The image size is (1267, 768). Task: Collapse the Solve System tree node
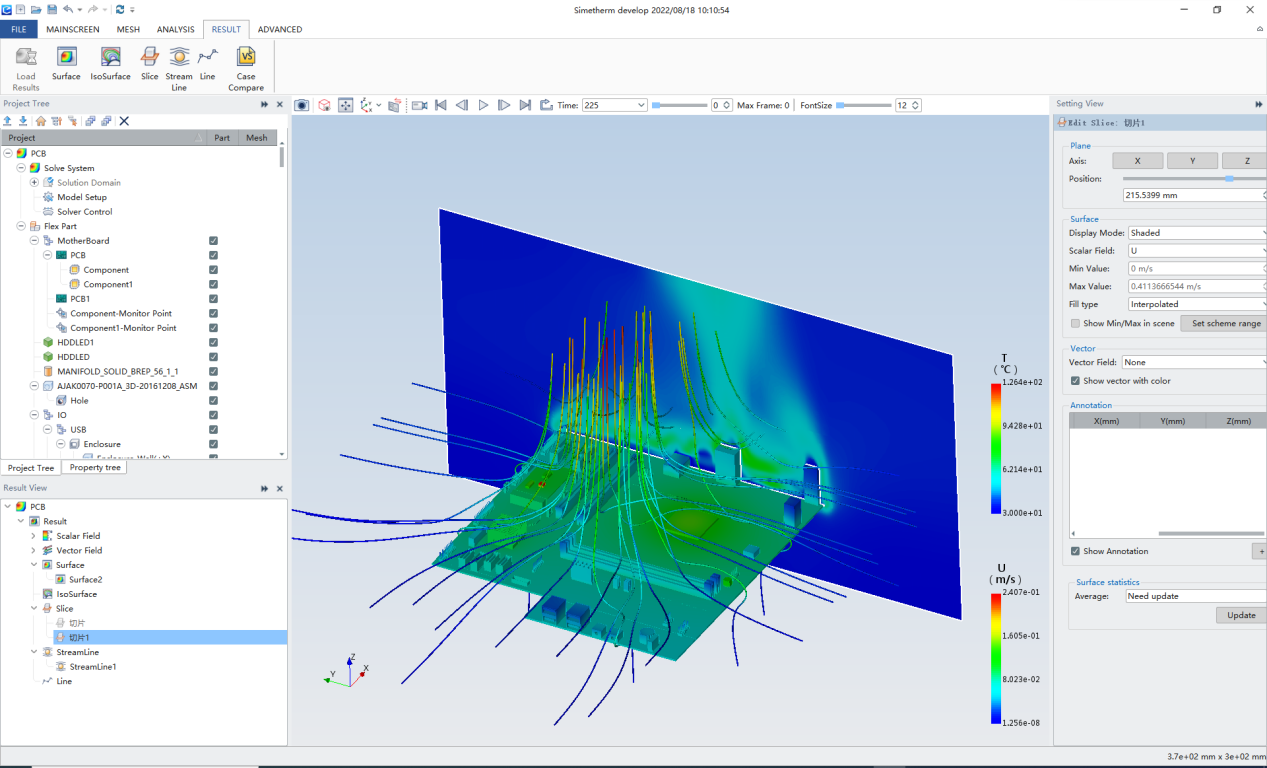coord(21,168)
